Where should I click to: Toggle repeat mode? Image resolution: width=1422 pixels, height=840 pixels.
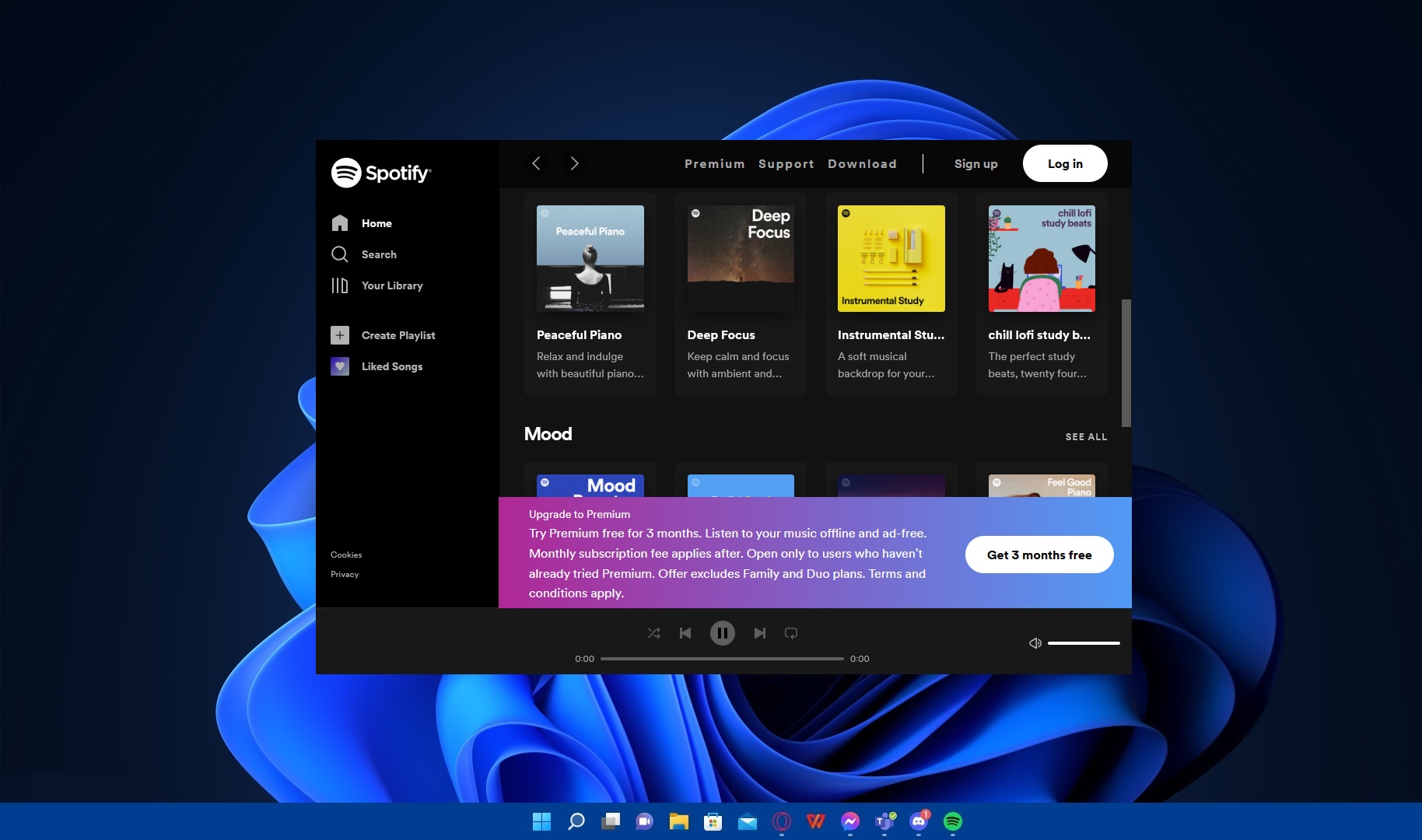pyautogui.click(x=791, y=633)
